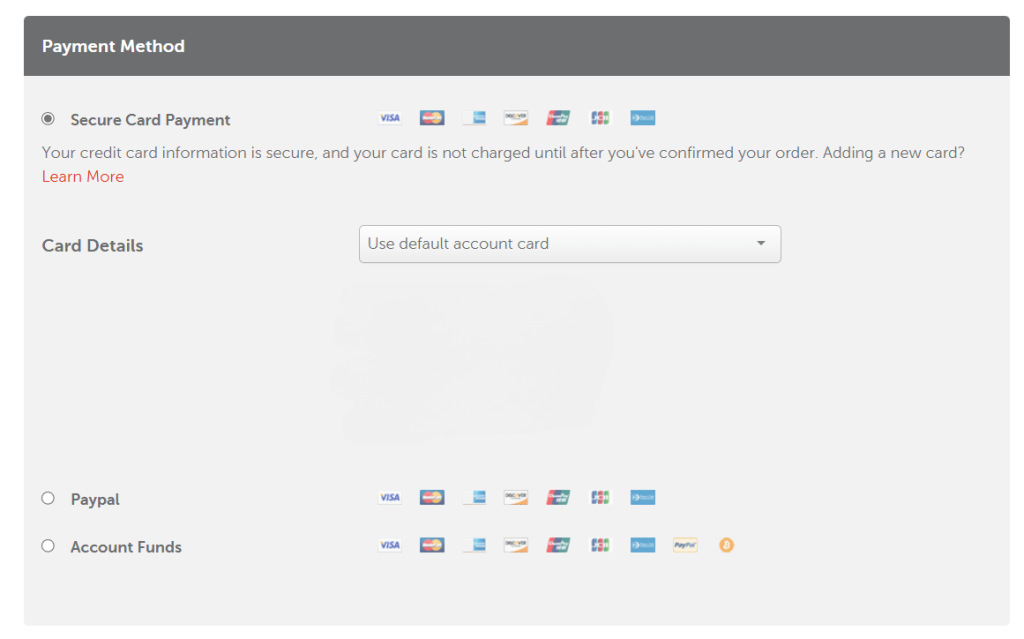Click the MasterCard icon in Secure Card Payment row
Viewport: 1024px width, 639px height.
(x=432, y=118)
